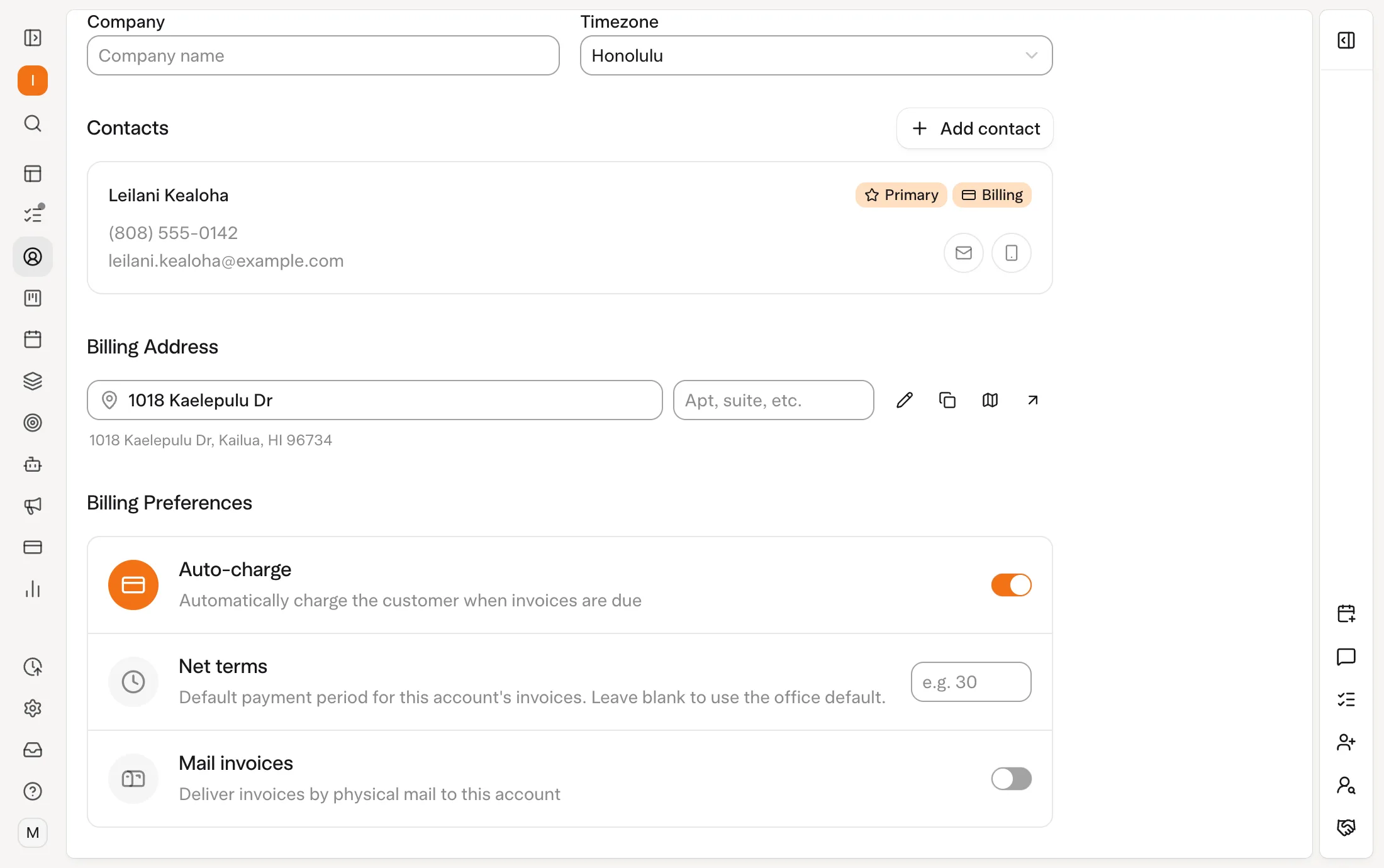Open the tasks checklist sidebar icon
The height and width of the screenshot is (868, 1384).
pyautogui.click(x=33, y=214)
